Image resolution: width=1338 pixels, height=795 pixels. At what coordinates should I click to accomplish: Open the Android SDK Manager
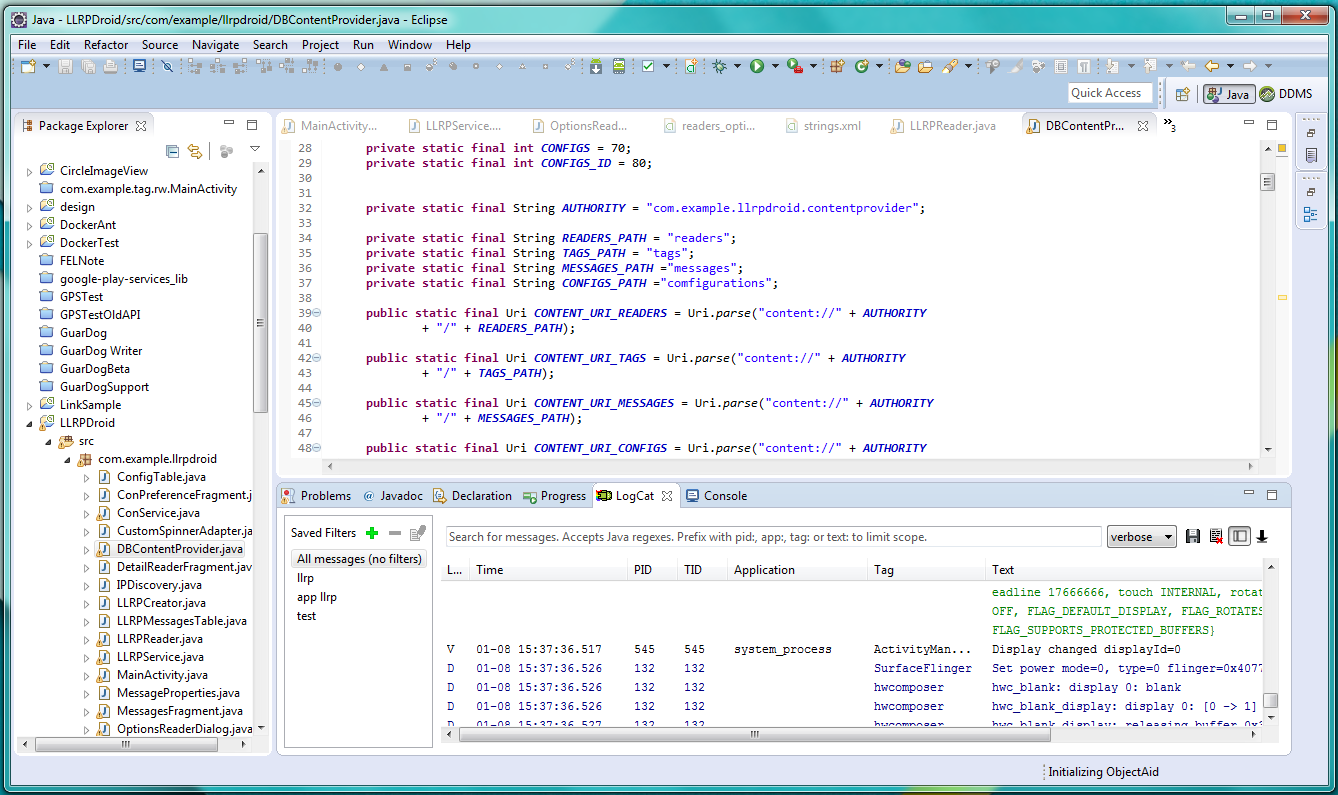[x=596, y=66]
